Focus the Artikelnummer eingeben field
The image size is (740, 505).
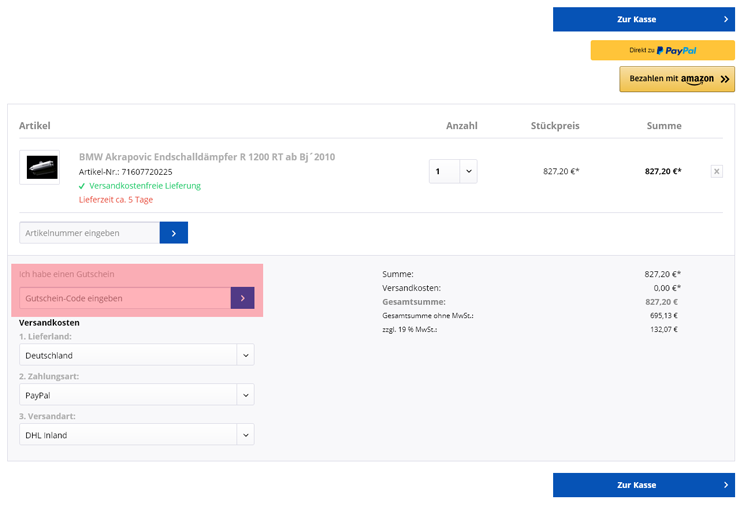point(89,233)
